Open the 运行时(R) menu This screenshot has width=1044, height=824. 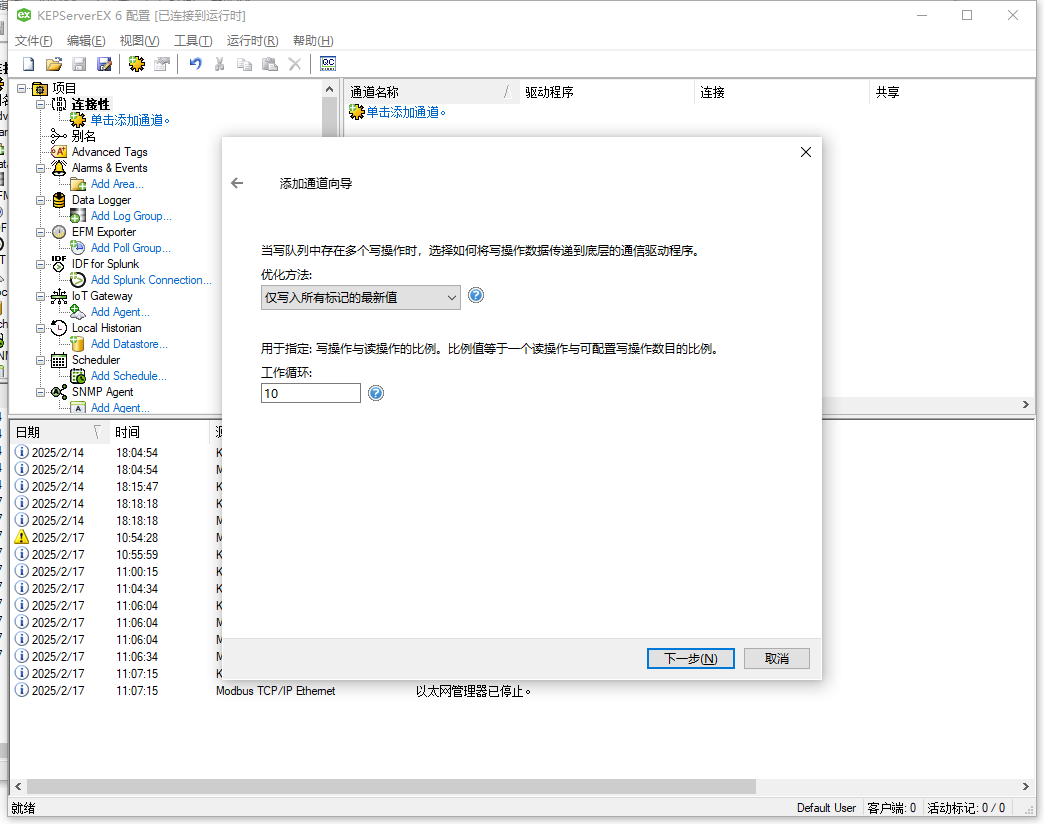252,41
